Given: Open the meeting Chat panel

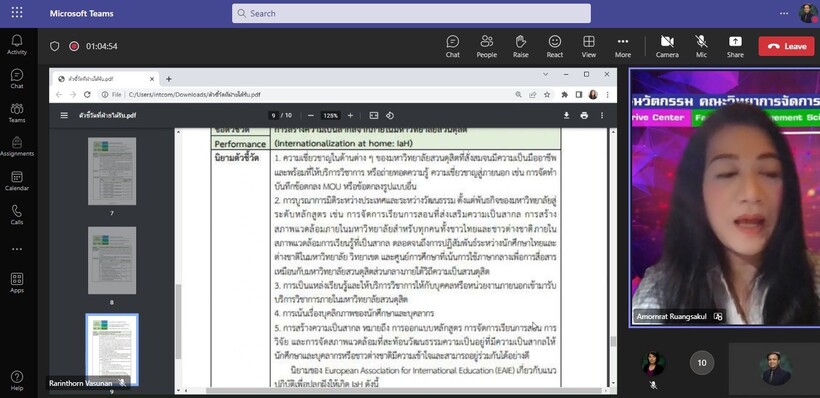Looking at the screenshot, I should (x=452, y=46).
